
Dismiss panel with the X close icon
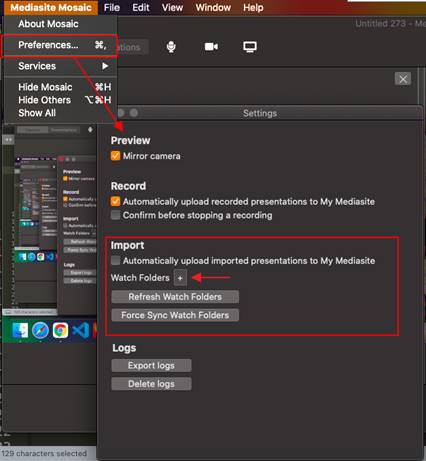pos(403,79)
